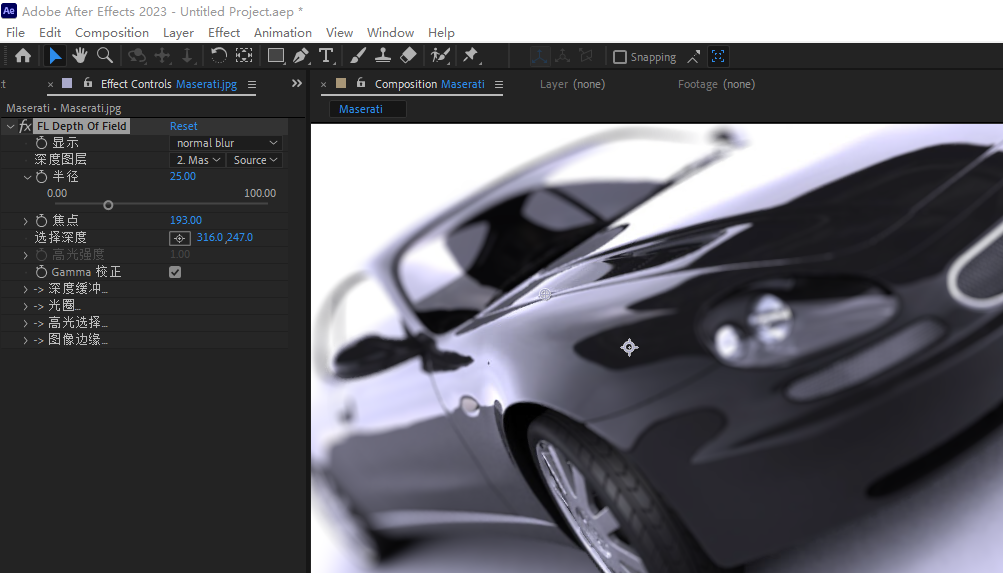Screen dimensions: 1003x573
Task: Click the fx icon of FL Depth Of Field
Action: tap(25, 126)
